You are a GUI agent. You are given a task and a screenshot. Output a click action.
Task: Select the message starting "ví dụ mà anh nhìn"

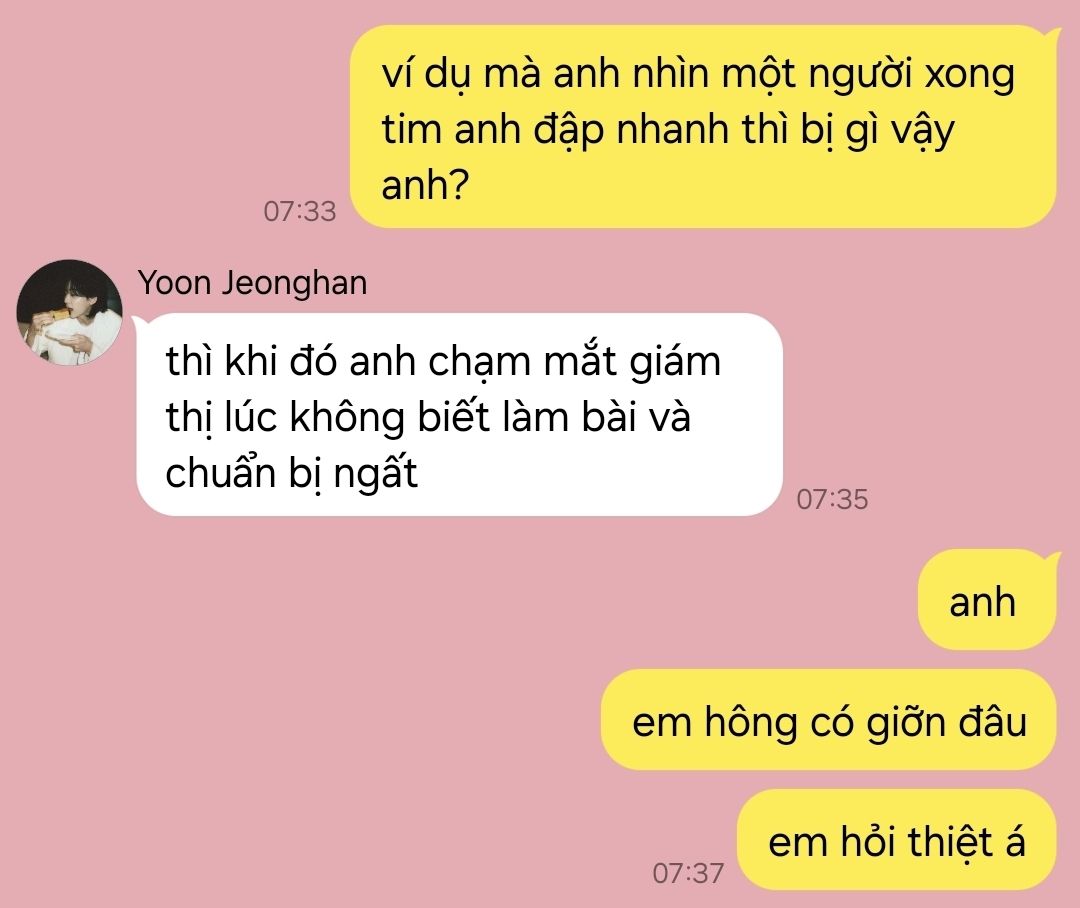click(x=703, y=127)
